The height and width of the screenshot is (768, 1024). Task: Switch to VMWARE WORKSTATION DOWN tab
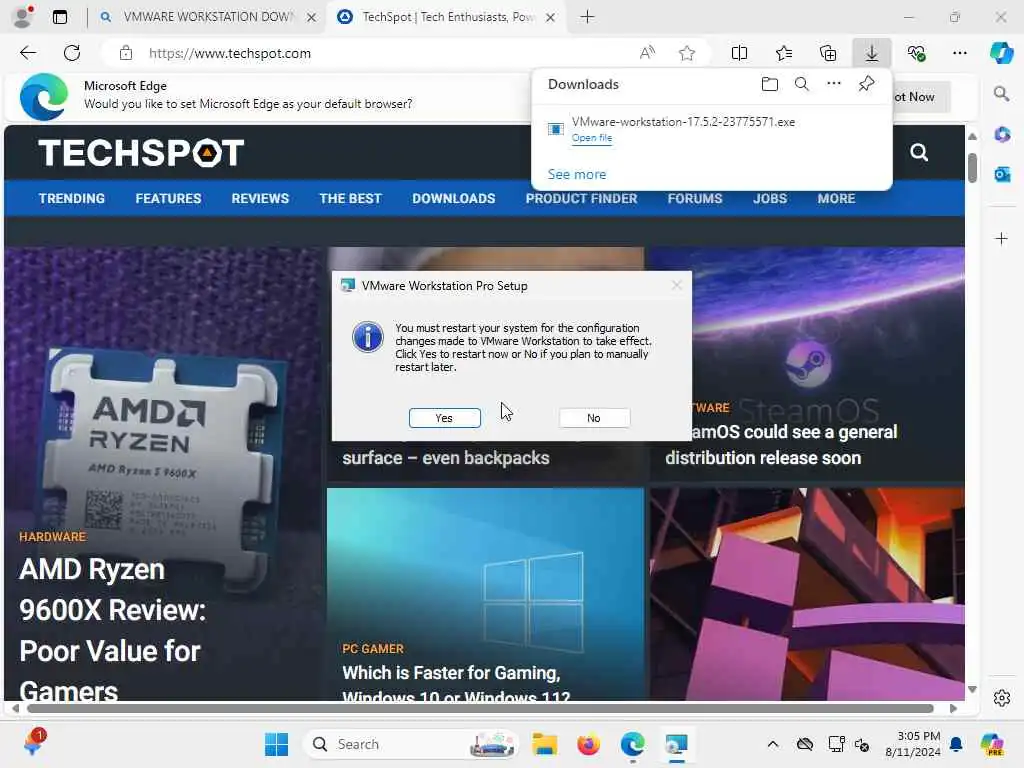pos(208,17)
